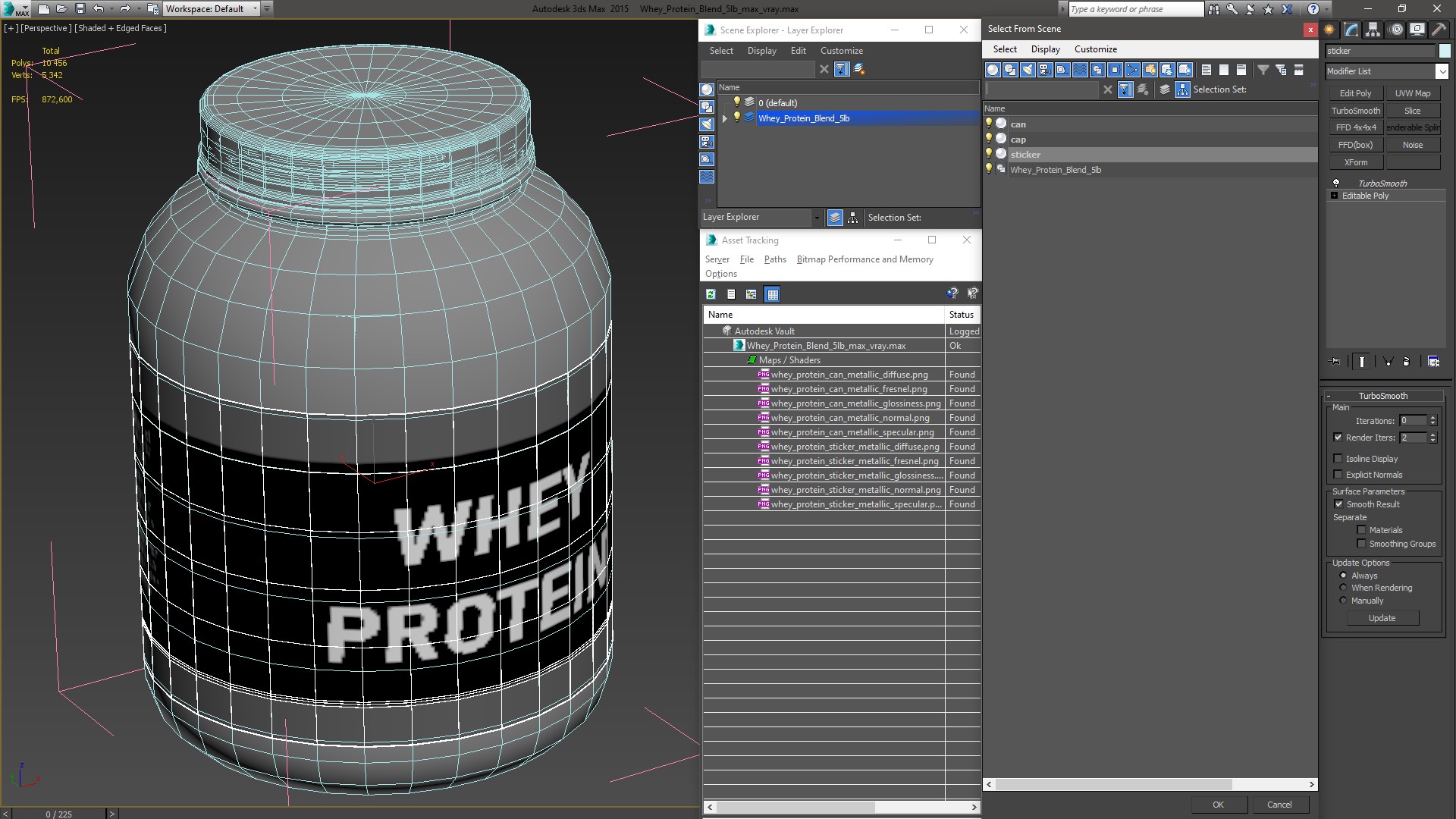Enable Explicit Normals checkbox
Viewport: 1456px width, 819px height.
coord(1338,475)
